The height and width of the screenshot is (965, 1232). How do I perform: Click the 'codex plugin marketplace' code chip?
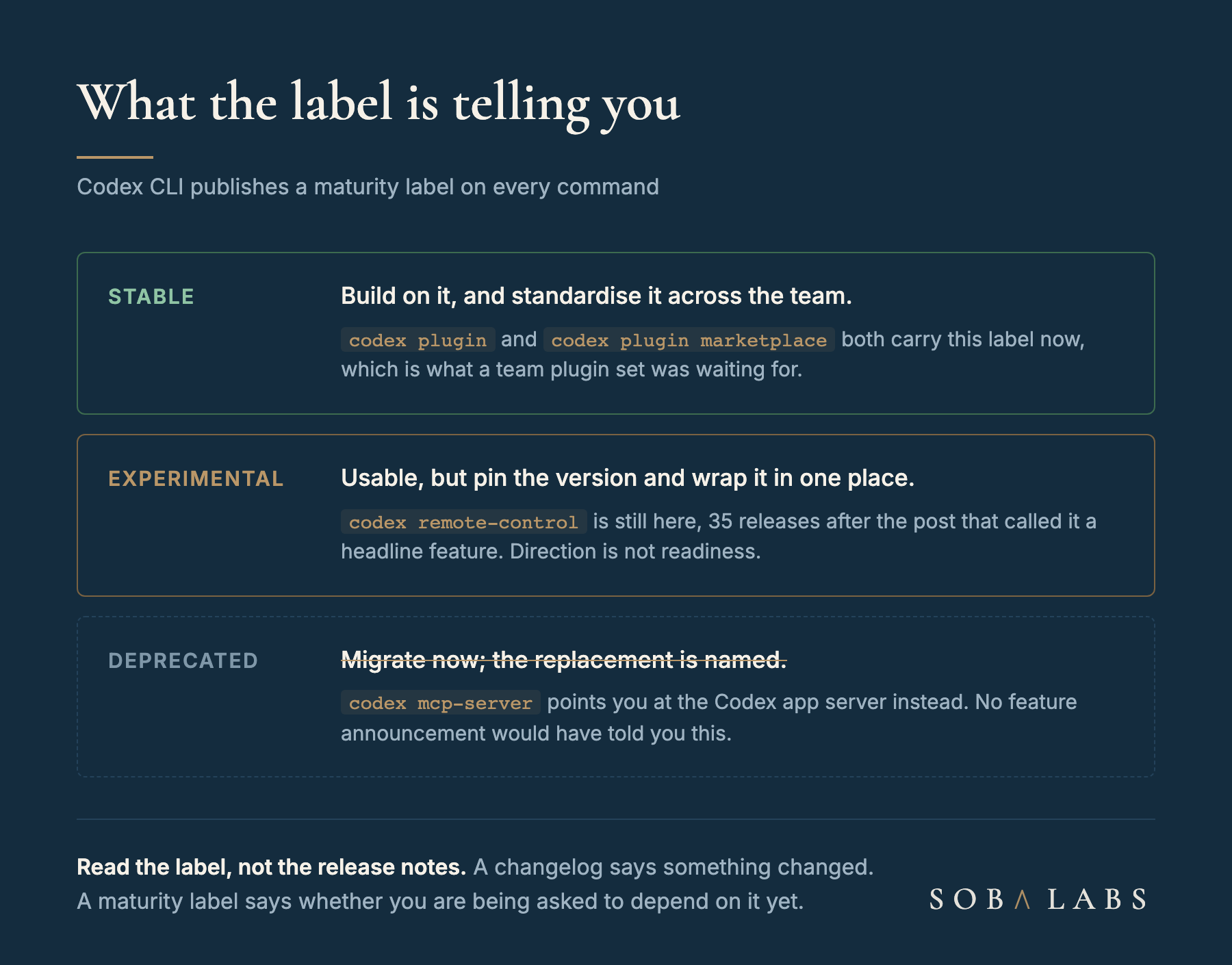(689, 339)
